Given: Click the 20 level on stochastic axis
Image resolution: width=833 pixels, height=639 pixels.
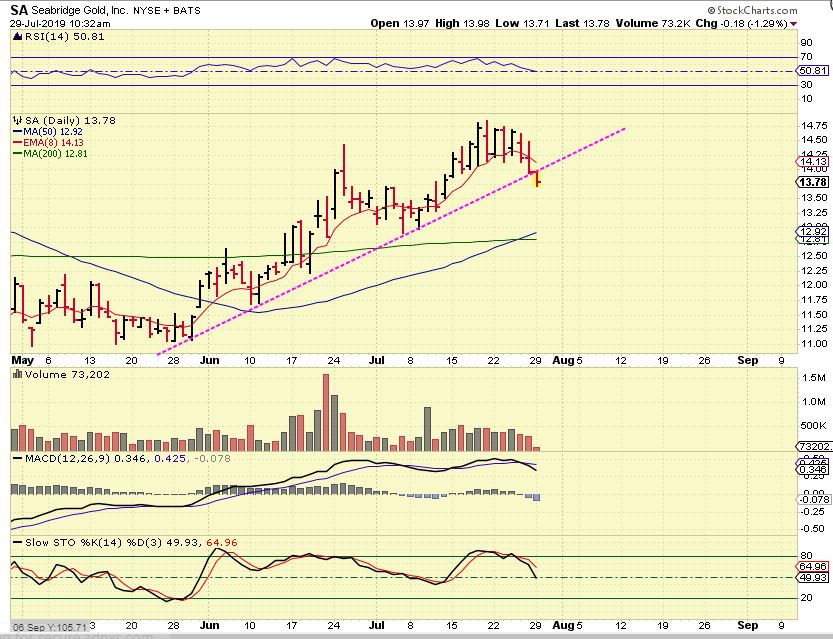Looking at the screenshot, I should point(806,598).
